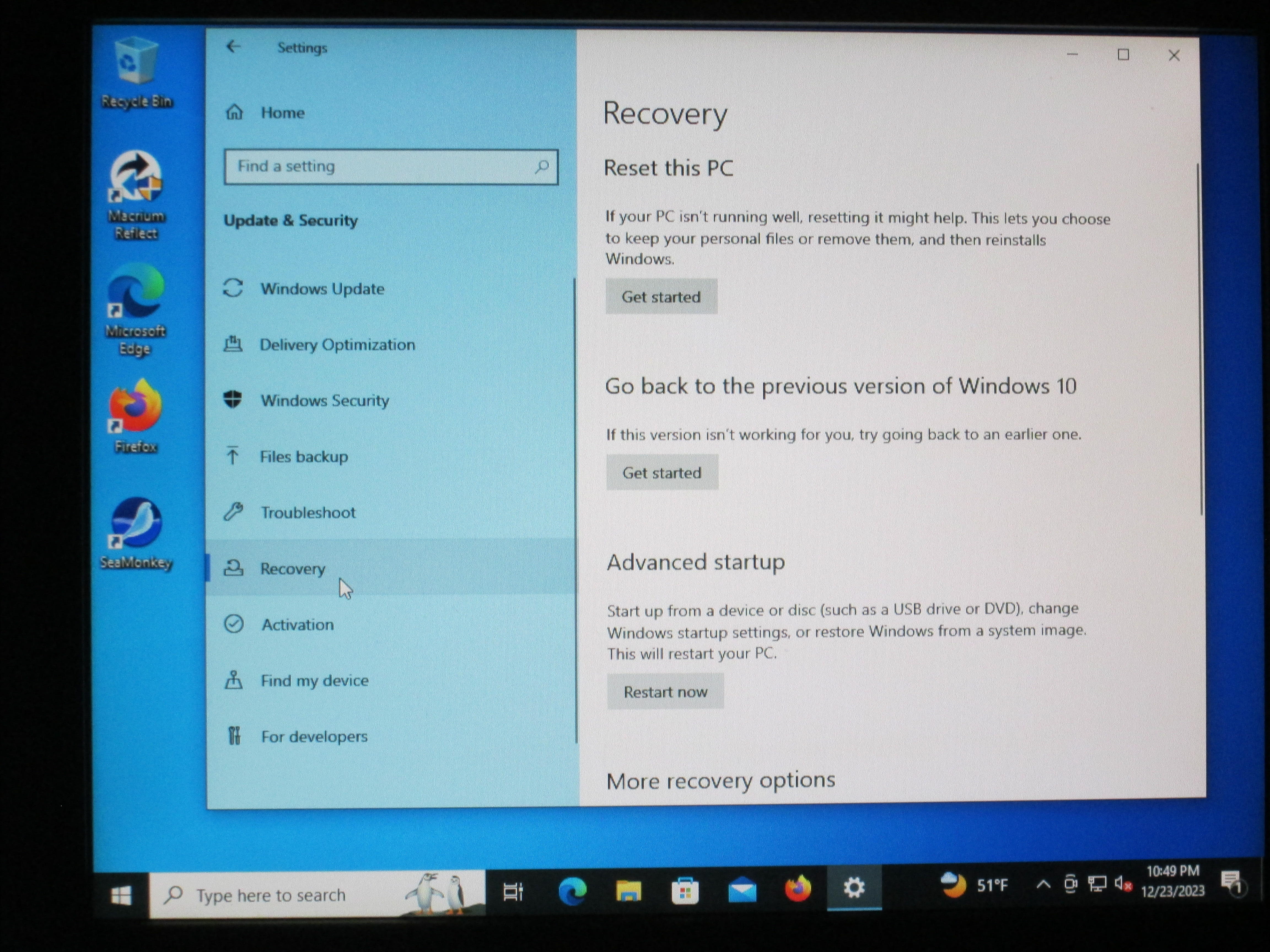Open Task View from the taskbar
Viewport: 1270px width, 952px height.
click(513, 892)
